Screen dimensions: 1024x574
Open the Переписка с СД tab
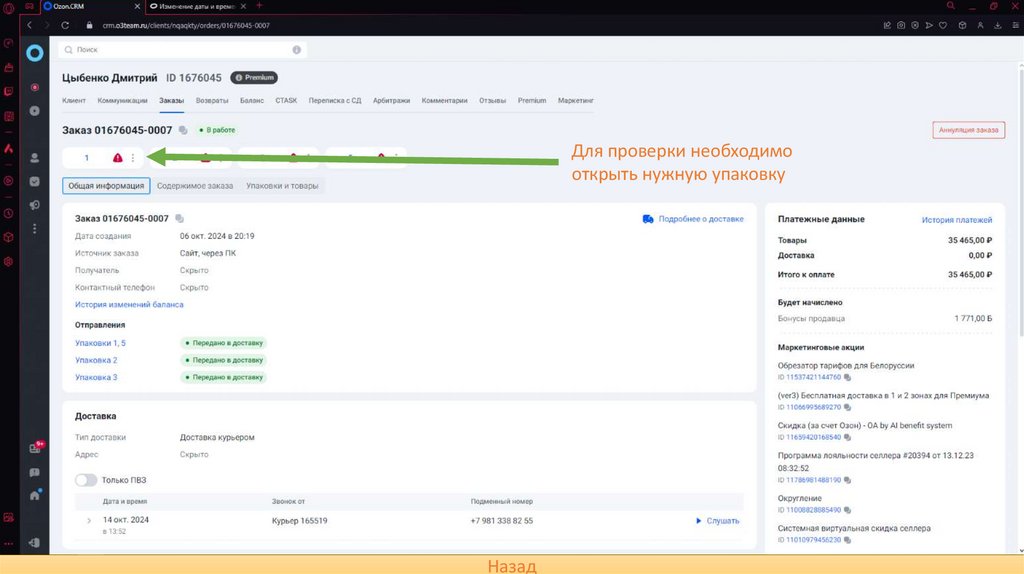[x=334, y=101]
